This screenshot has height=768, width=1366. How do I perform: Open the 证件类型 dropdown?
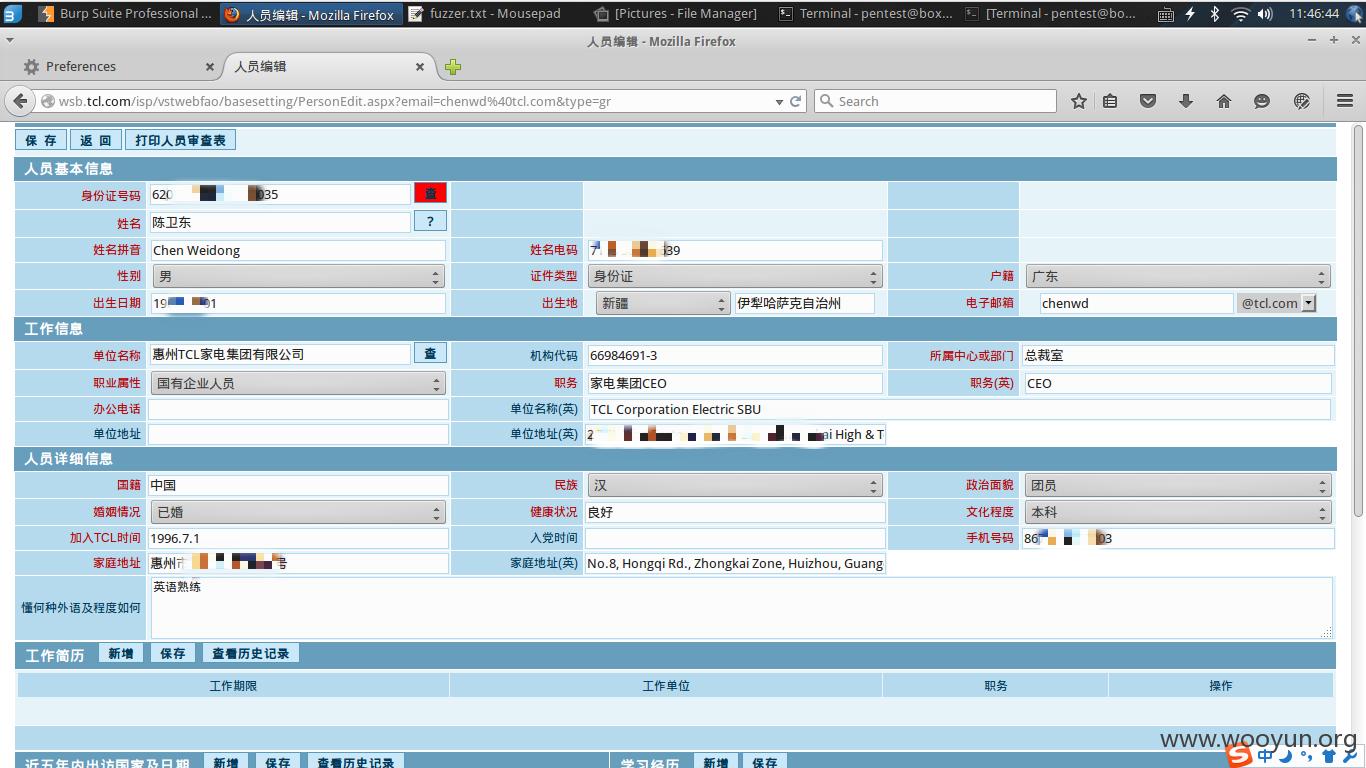coord(735,276)
